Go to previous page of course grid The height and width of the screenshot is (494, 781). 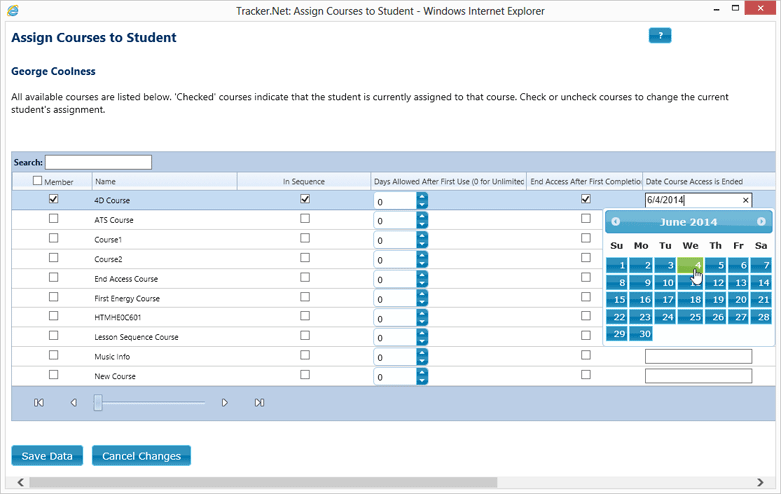pos(74,402)
